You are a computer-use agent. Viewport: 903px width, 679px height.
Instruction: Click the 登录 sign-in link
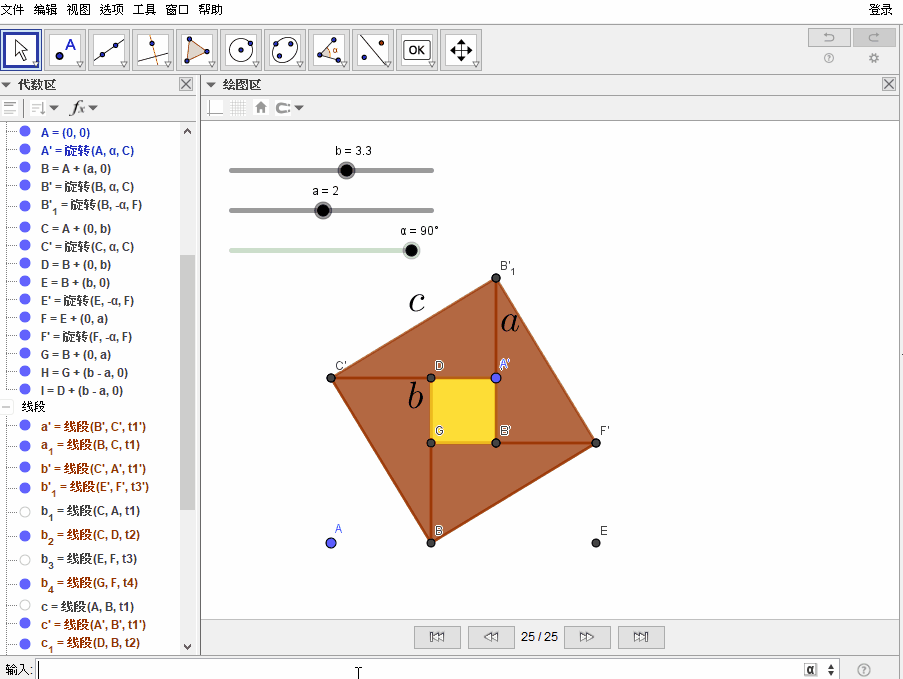click(x=880, y=9)
